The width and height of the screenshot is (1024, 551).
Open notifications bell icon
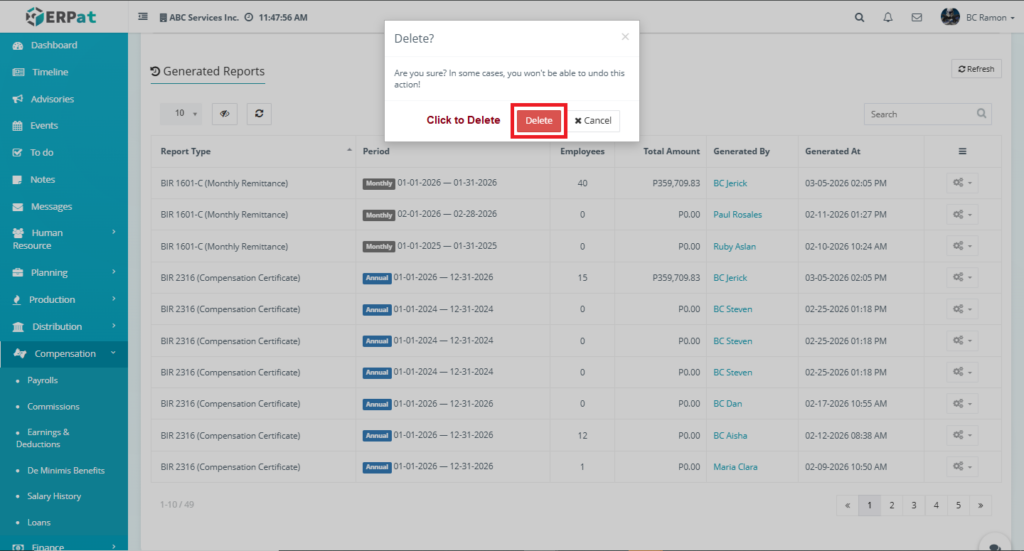click(x=888, y=17)
